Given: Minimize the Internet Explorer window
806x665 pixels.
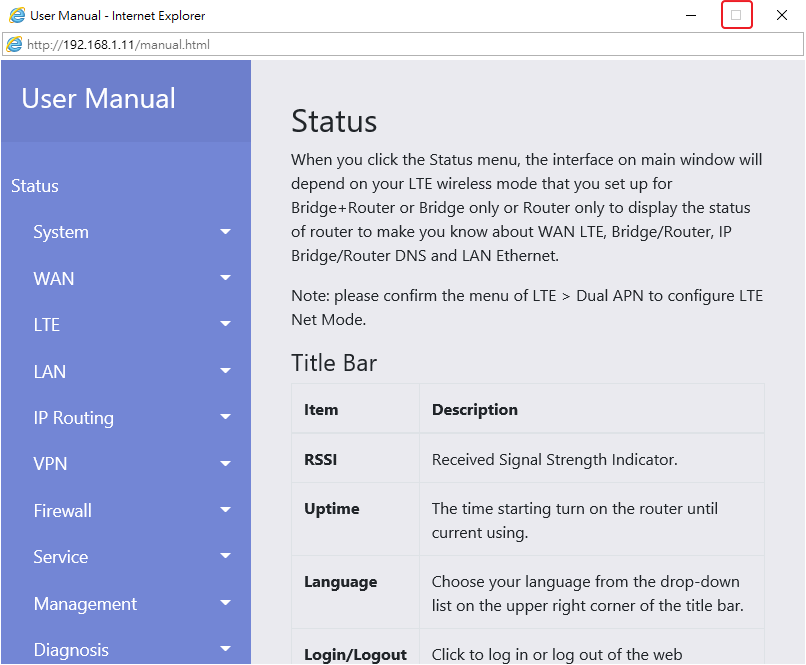Looking at the screenshot, I should pyautogui.click(x=691, y=15).
